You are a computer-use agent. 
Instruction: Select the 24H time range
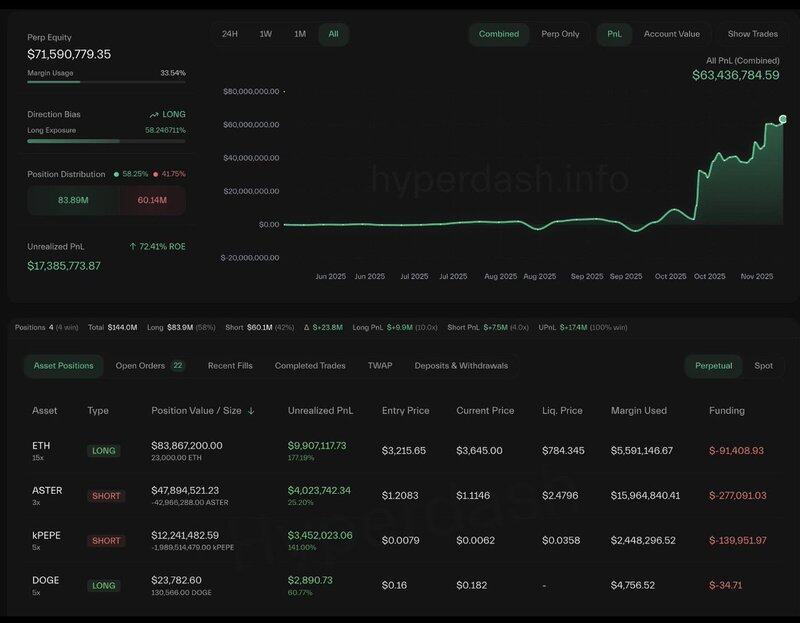(x=229, y=34)
